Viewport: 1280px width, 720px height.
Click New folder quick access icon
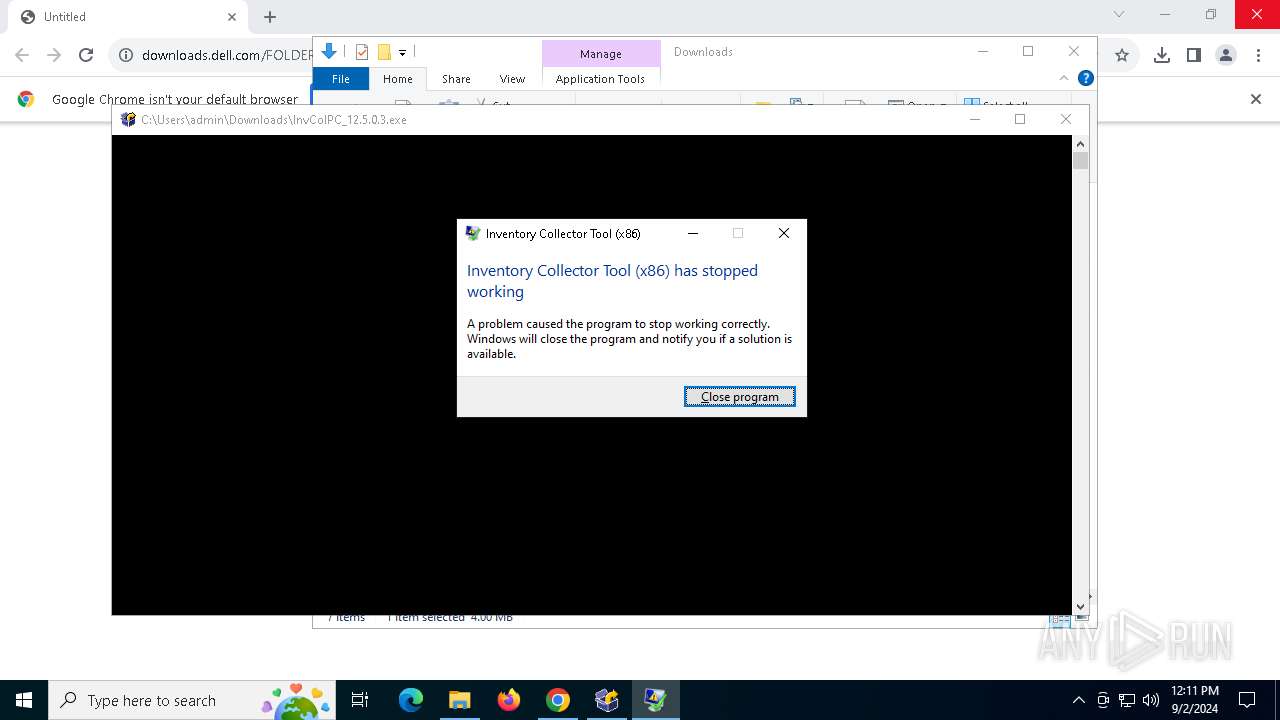(x=384, y=52)
